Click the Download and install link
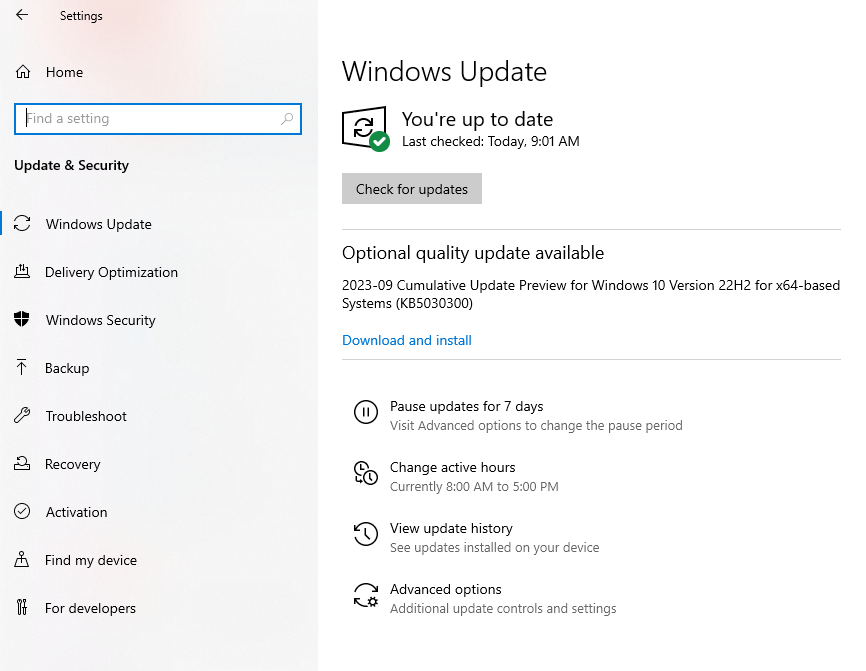Screen dimensions: 866x671 pos(407,340)
